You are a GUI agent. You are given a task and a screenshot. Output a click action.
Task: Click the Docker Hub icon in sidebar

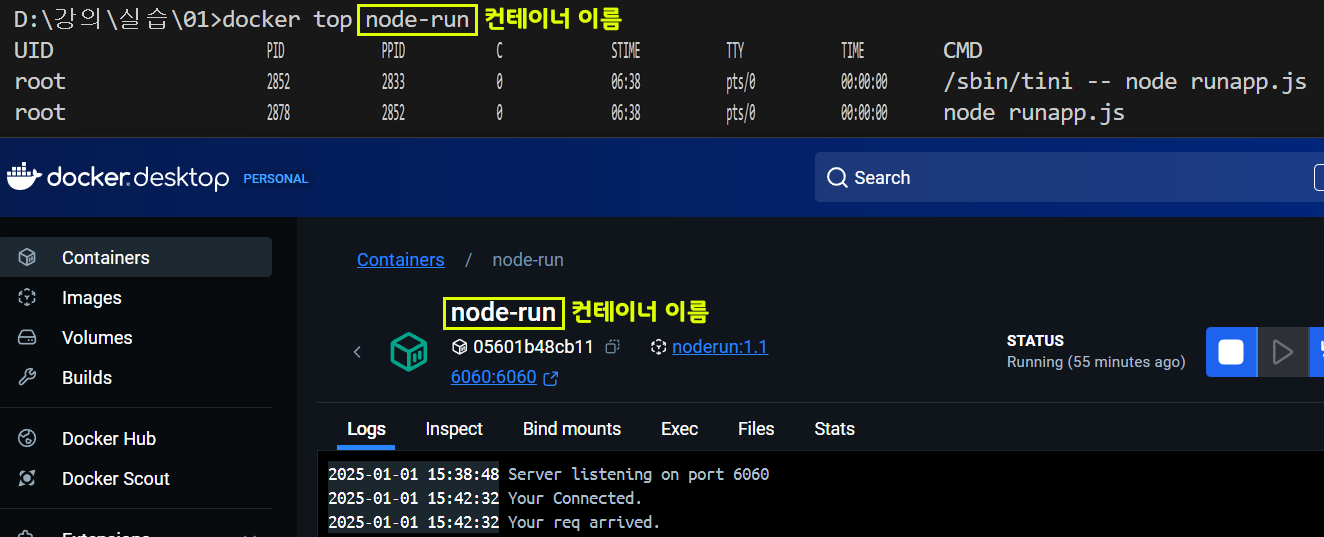click(28, 438)
